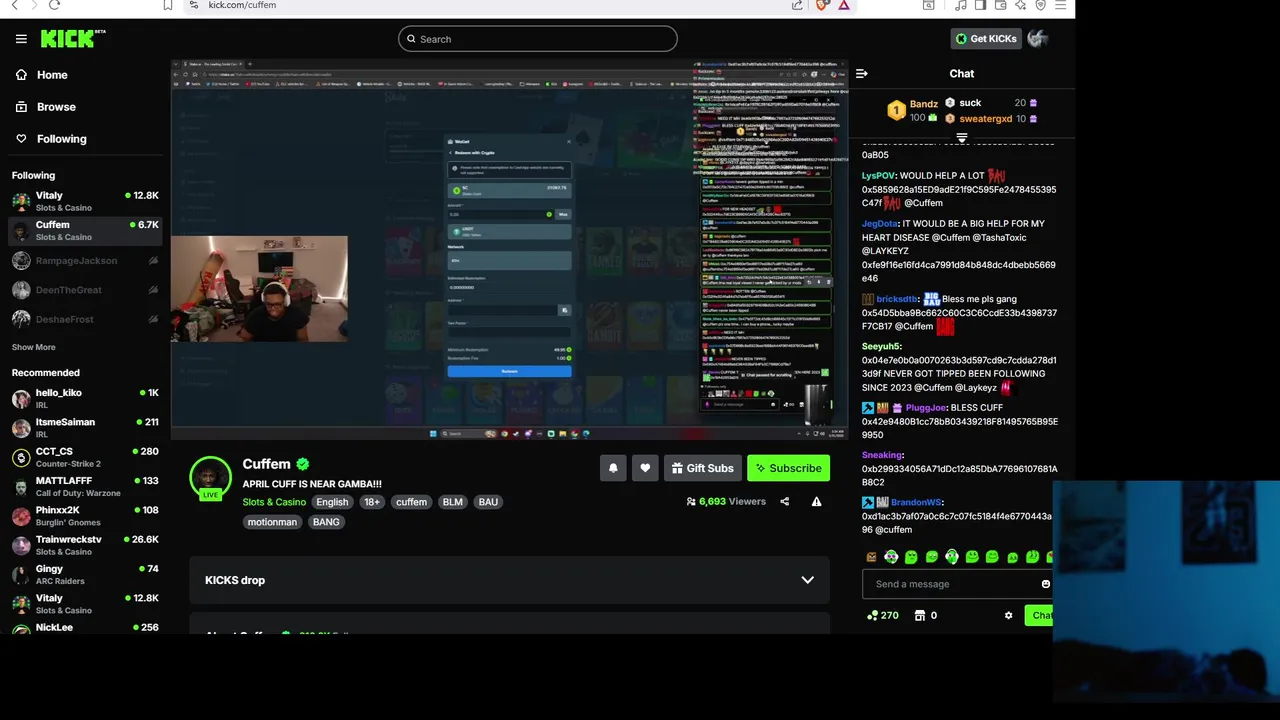Report stream with warning triangle icon
1280x720 pixels.
(817, 502)
